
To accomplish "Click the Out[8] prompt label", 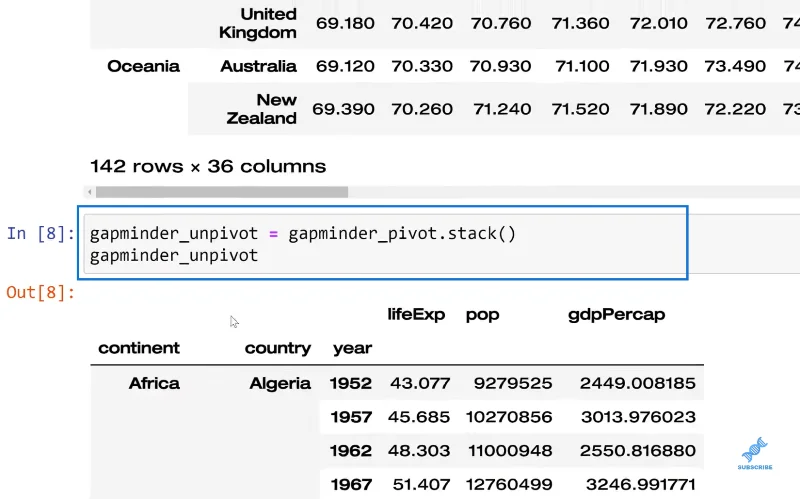I will tap(40, 292).
